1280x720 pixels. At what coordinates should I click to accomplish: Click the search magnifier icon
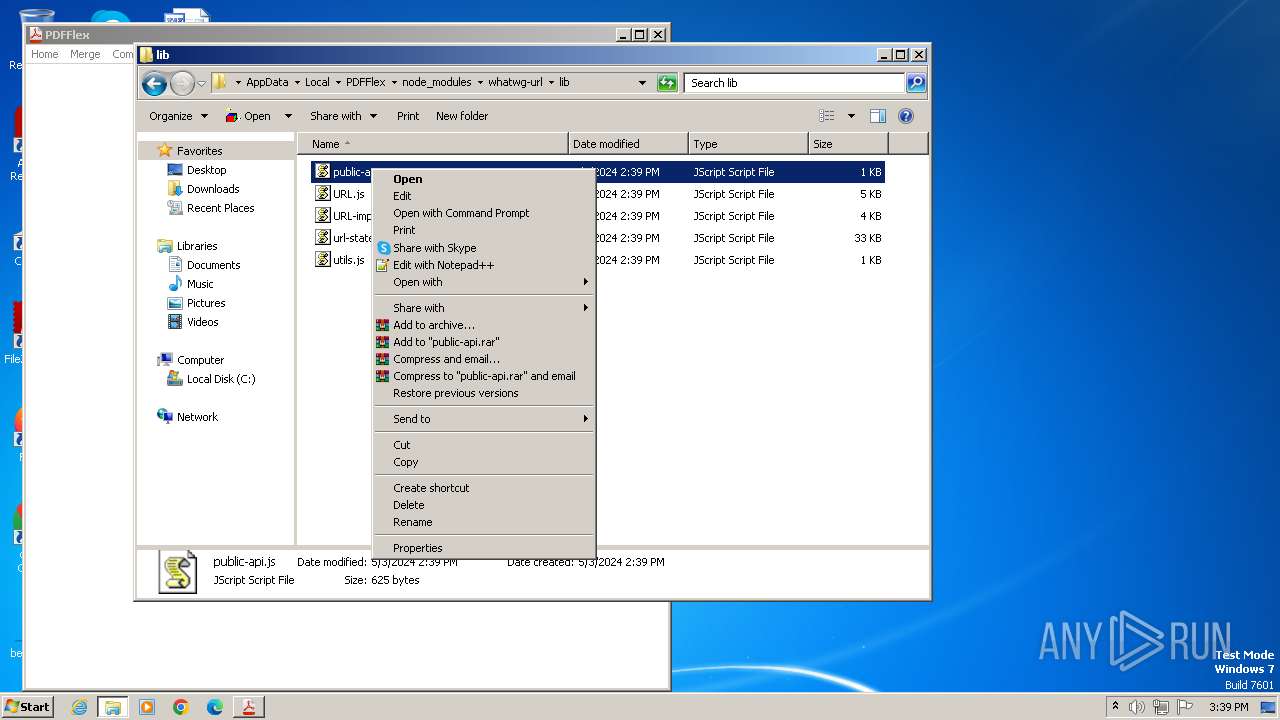coord(916,83)
